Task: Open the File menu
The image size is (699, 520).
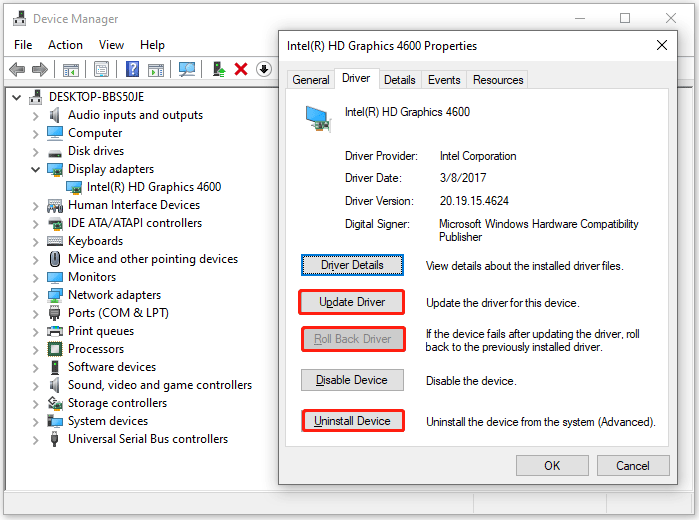Action: (23, 45)
